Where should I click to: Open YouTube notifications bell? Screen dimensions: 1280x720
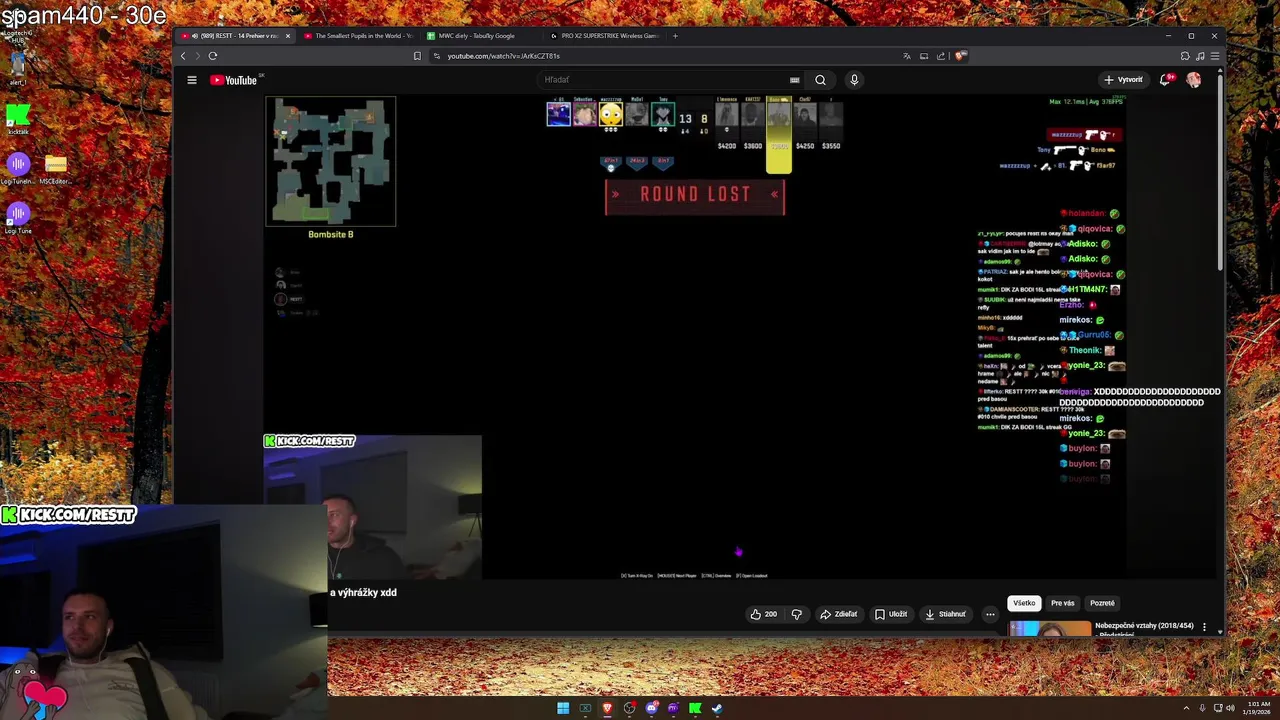1165,80
